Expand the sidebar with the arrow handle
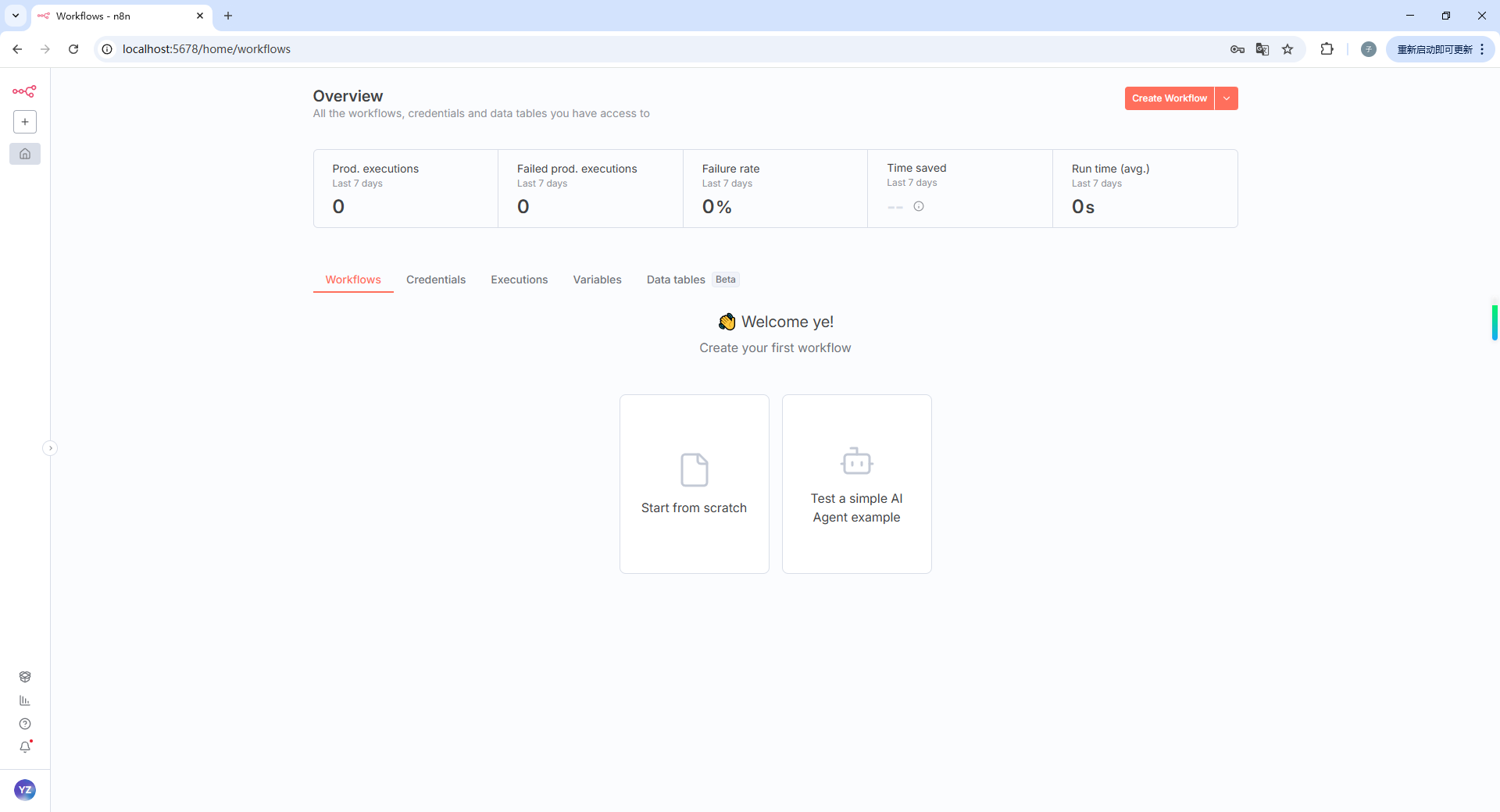Viewport: 1500px width, 812px height. pyautogui.click(x=50, y=448)
